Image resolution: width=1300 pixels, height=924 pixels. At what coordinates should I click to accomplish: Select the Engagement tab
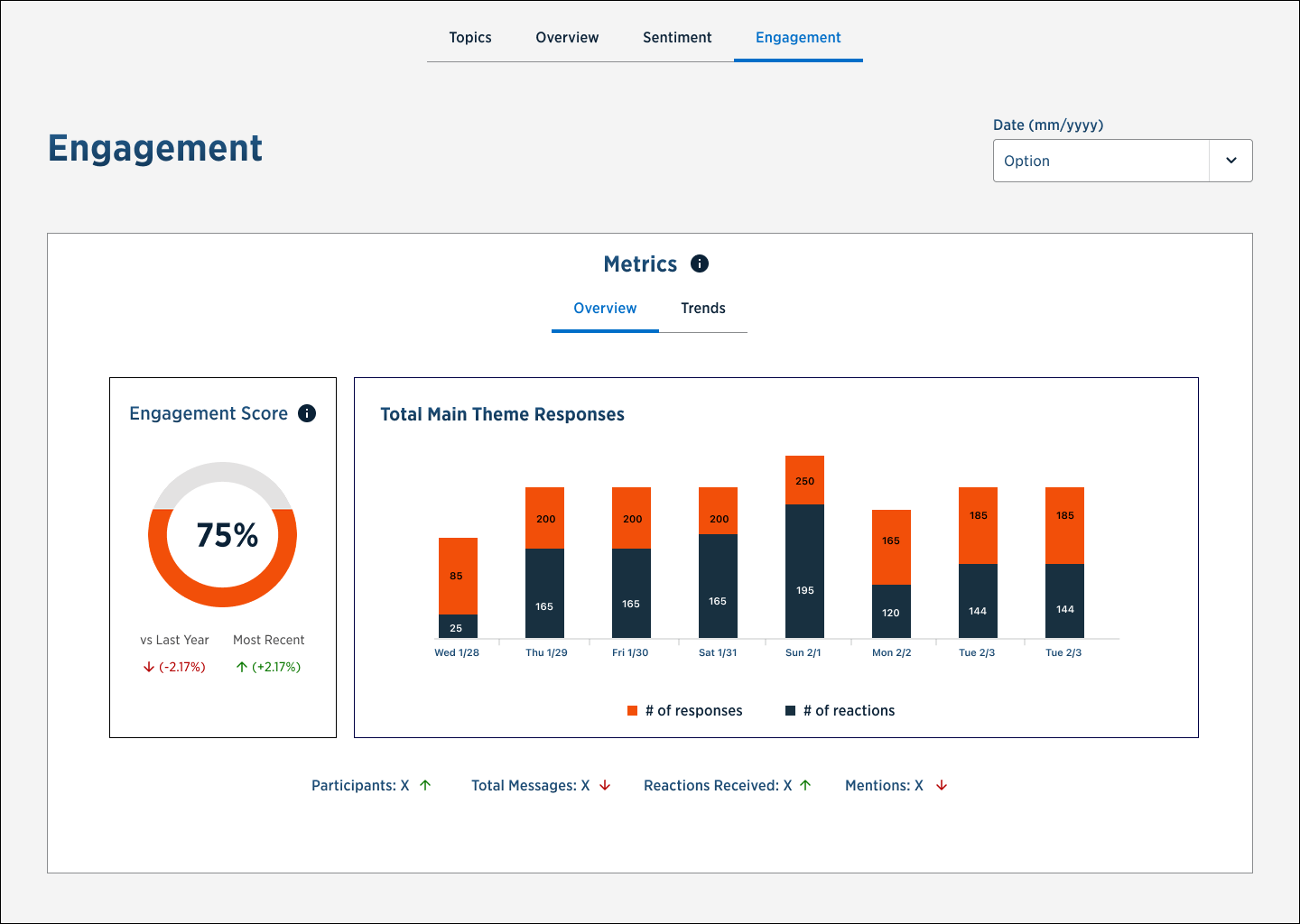click(x=798, y=38)
